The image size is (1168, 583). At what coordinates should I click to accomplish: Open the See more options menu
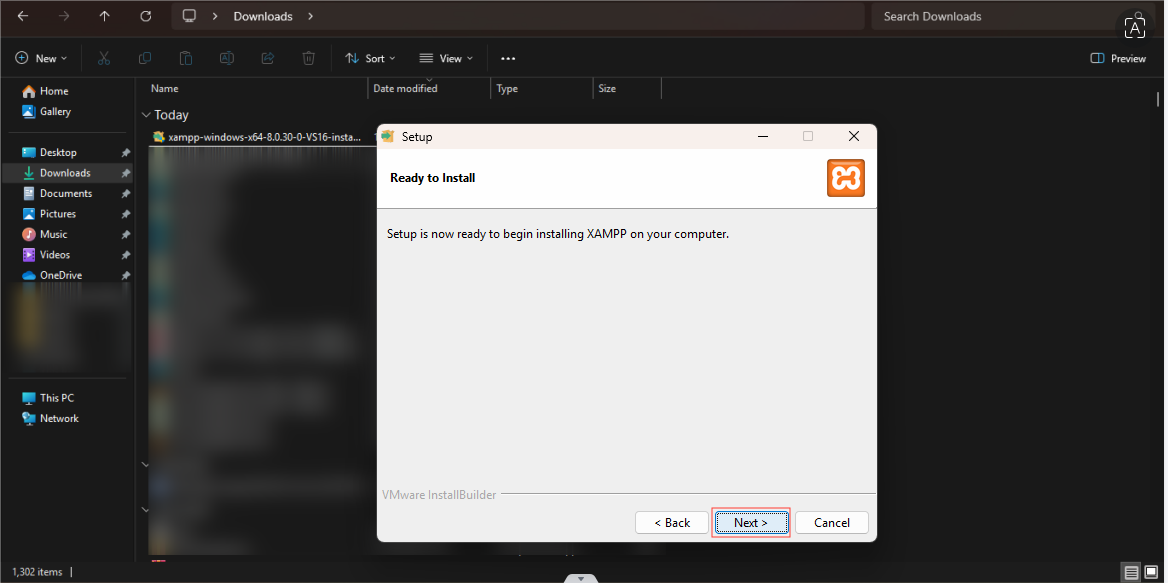point(508,58)
